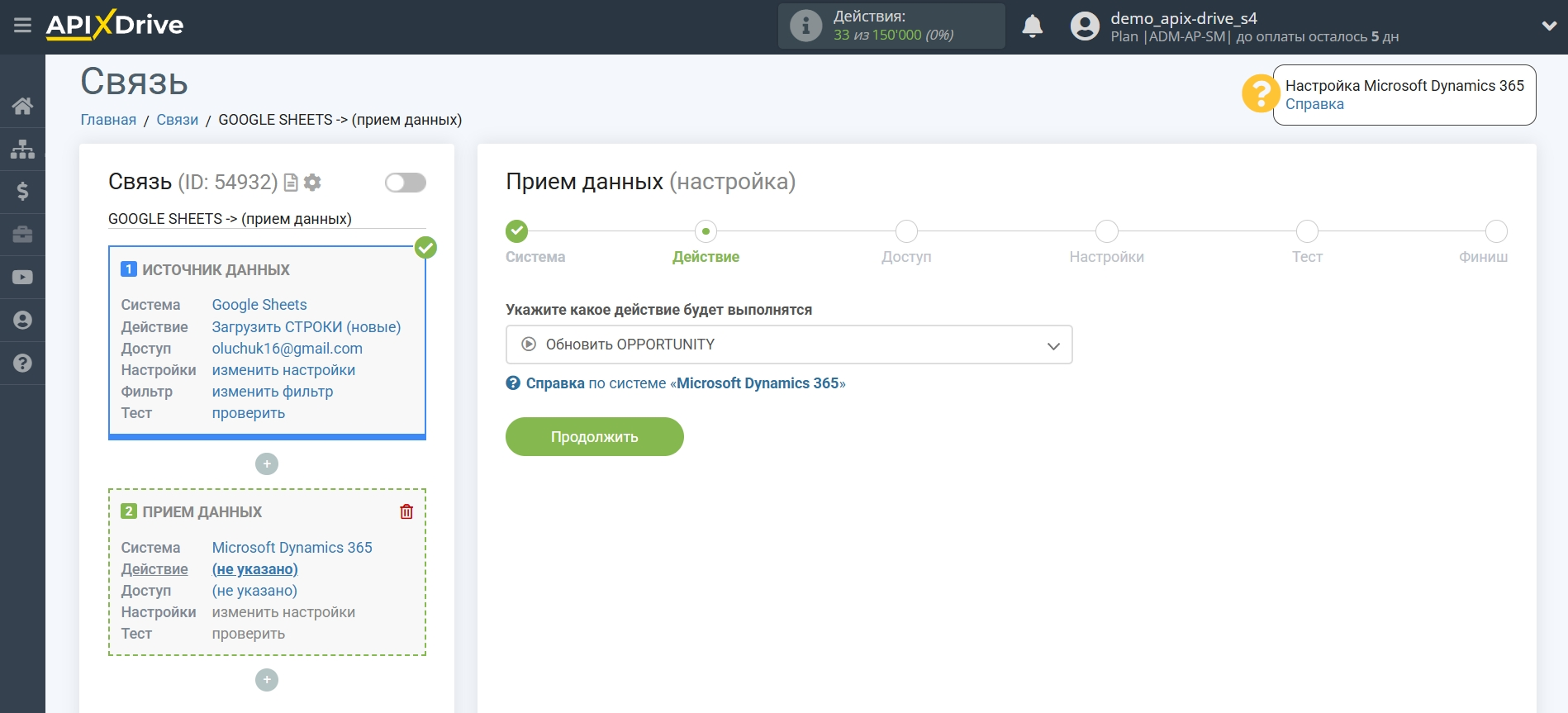Click the Продолжить button
The width and height of the screenshot is (1568, 713).
[x=595, y=436]
